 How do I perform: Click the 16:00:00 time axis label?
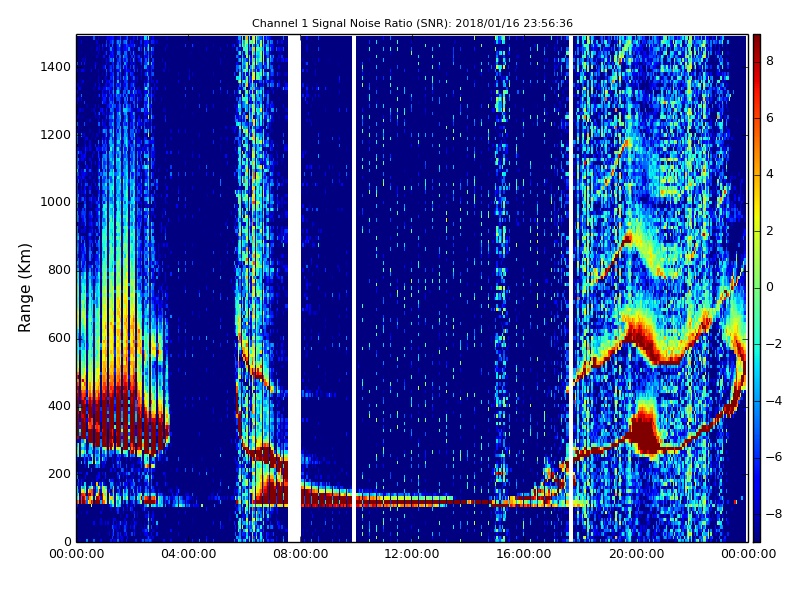[524, 554]
